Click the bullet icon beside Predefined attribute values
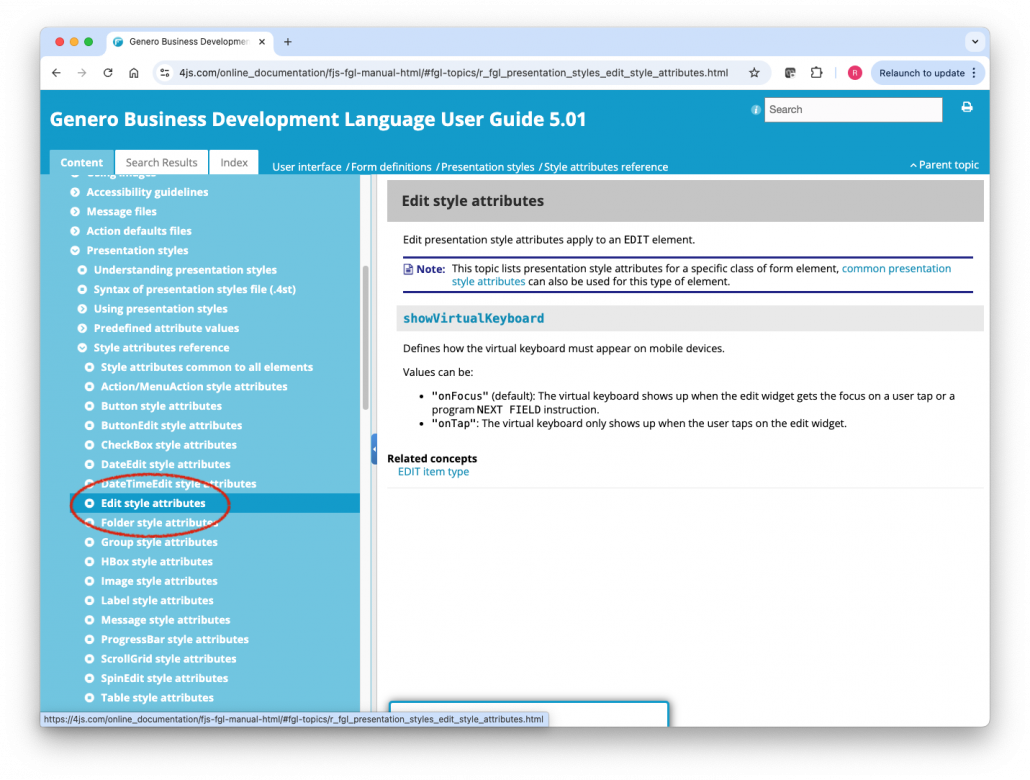Image resolution: width=1030 pixels, height=780 pixels. pyautogui.click(x=82, y=328)
